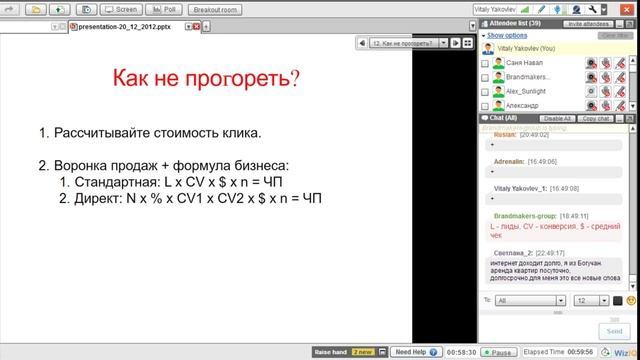Pop out the Chat panel
This screenshot has width=640, height=360.
pyautogui.click(x=630, y=118)
